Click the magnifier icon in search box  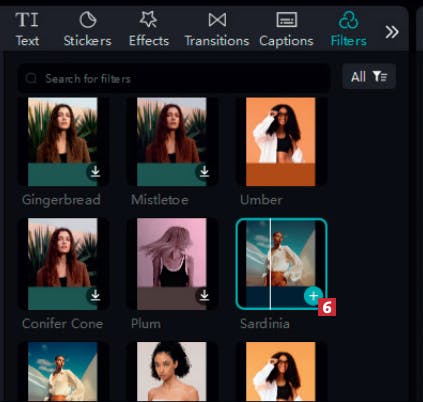pos(31,79)
